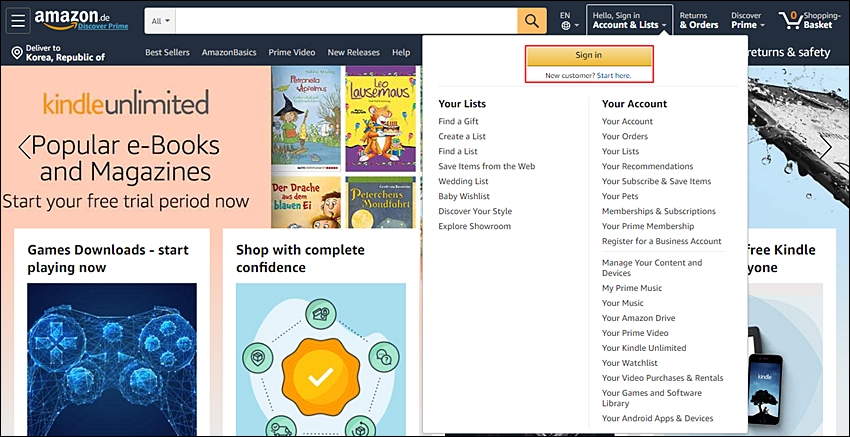Viewport: 850px width, 437px height.
Task: Open Your Subscribe & Save Items
Action: coord(656,181)
